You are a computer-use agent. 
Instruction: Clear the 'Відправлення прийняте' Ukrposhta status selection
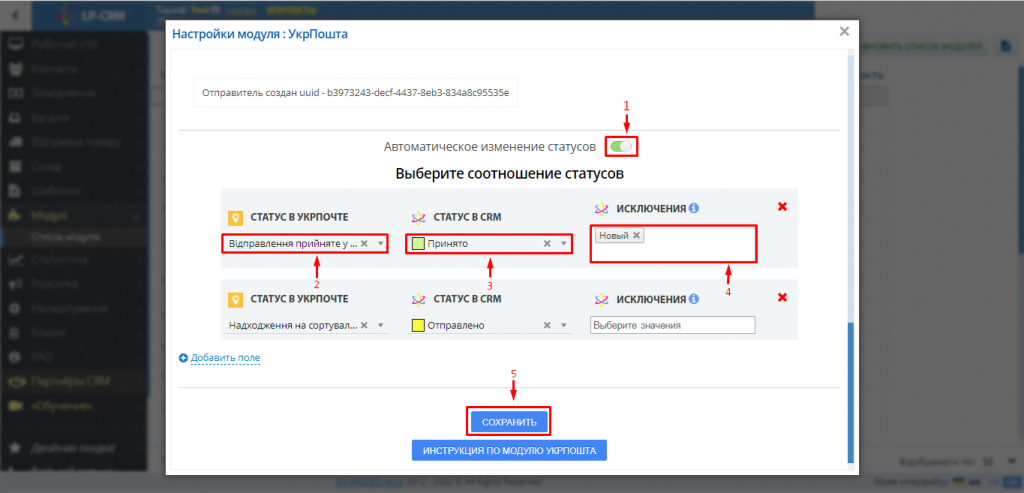[364, 244]
